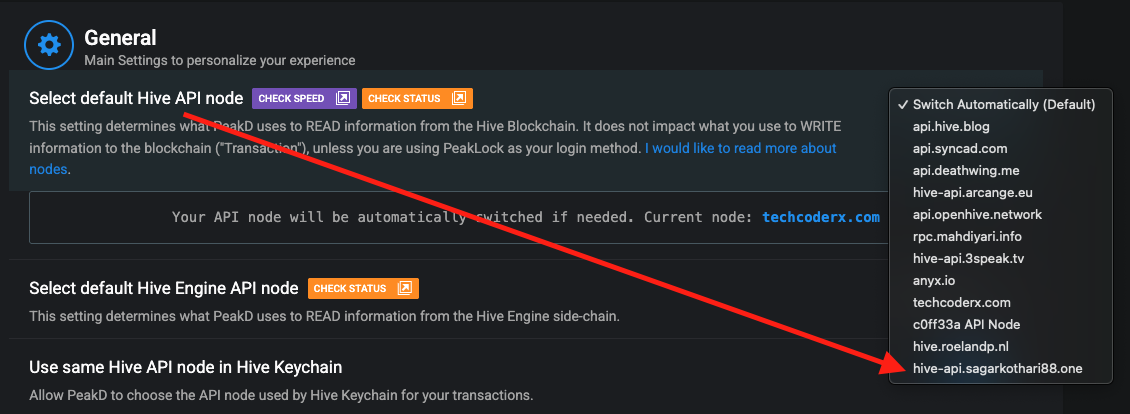
Task: Click the General settings gear icon
Action: coord(49,46)
